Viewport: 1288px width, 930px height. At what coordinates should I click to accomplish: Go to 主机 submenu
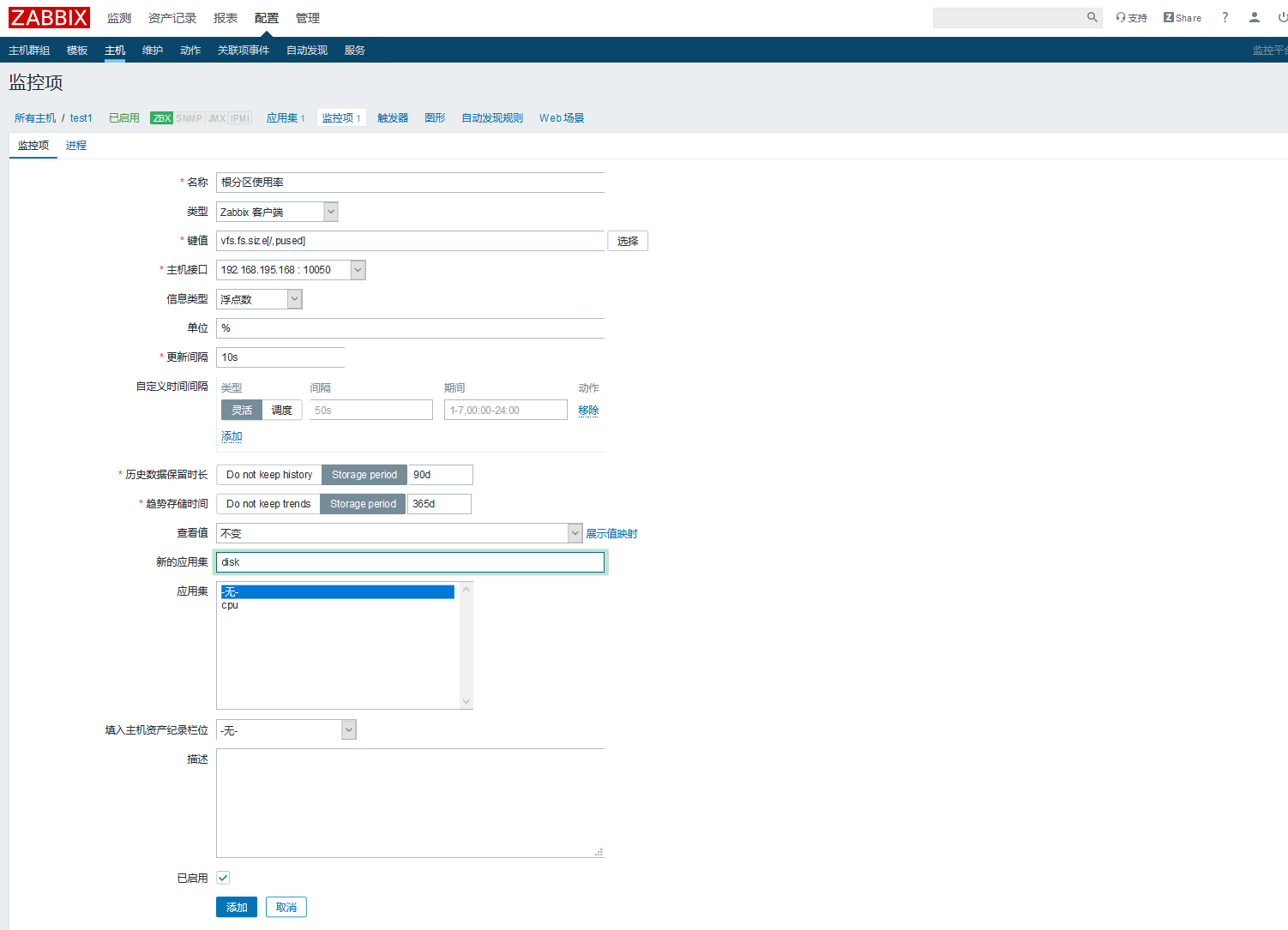(x=115, y=51)
